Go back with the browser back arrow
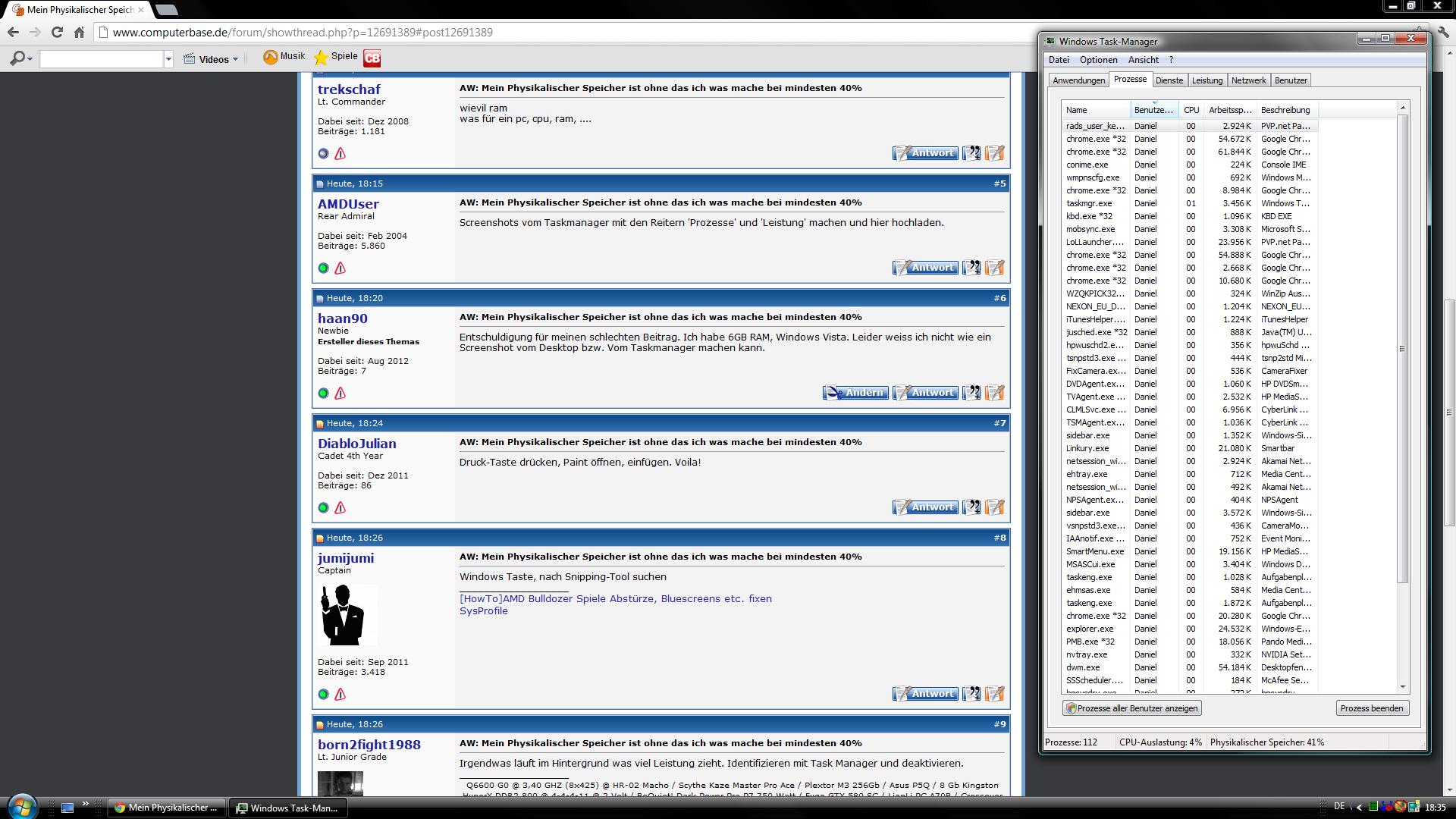 [13, 32]
